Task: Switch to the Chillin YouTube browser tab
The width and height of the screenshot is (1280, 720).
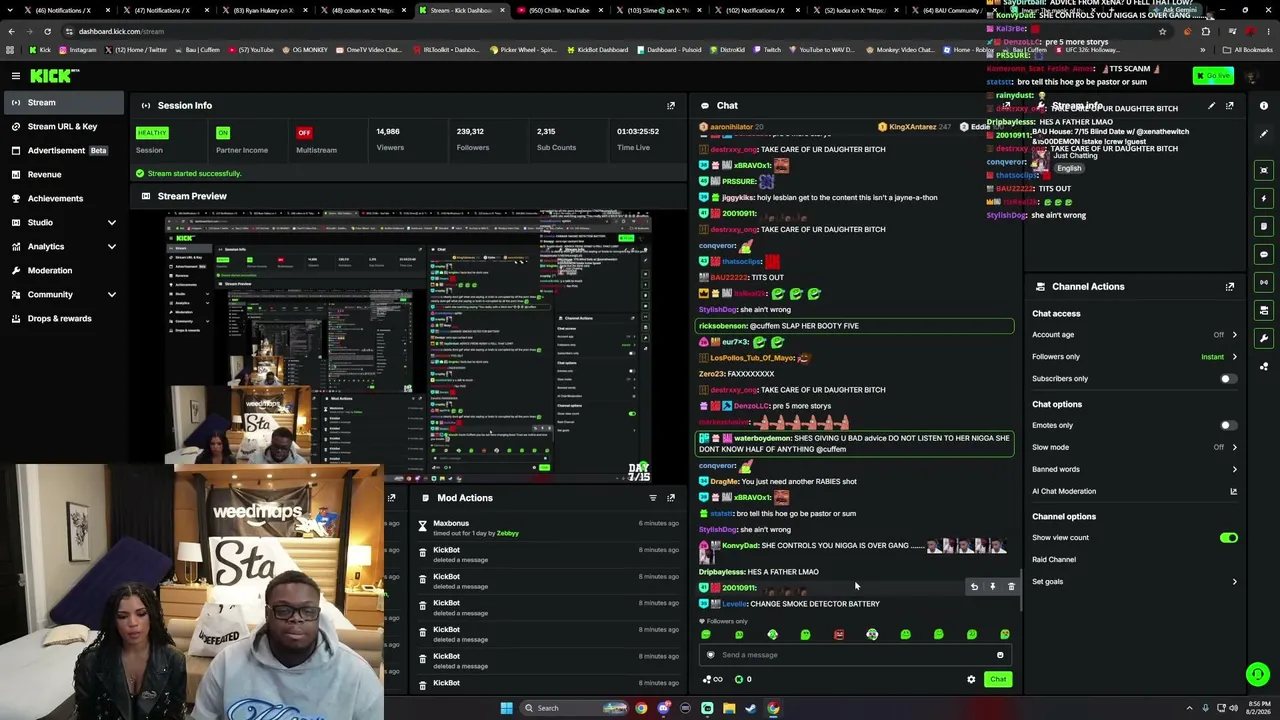Action: 559,10
